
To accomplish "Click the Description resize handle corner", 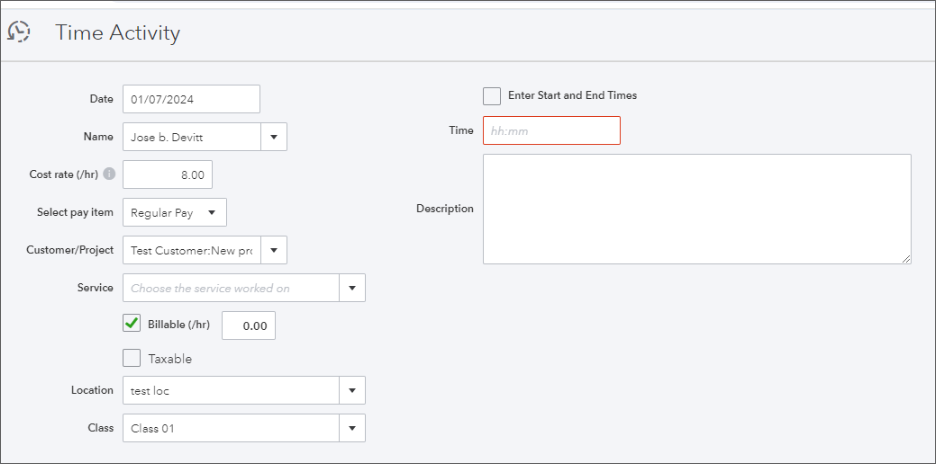I will (906, 259).
